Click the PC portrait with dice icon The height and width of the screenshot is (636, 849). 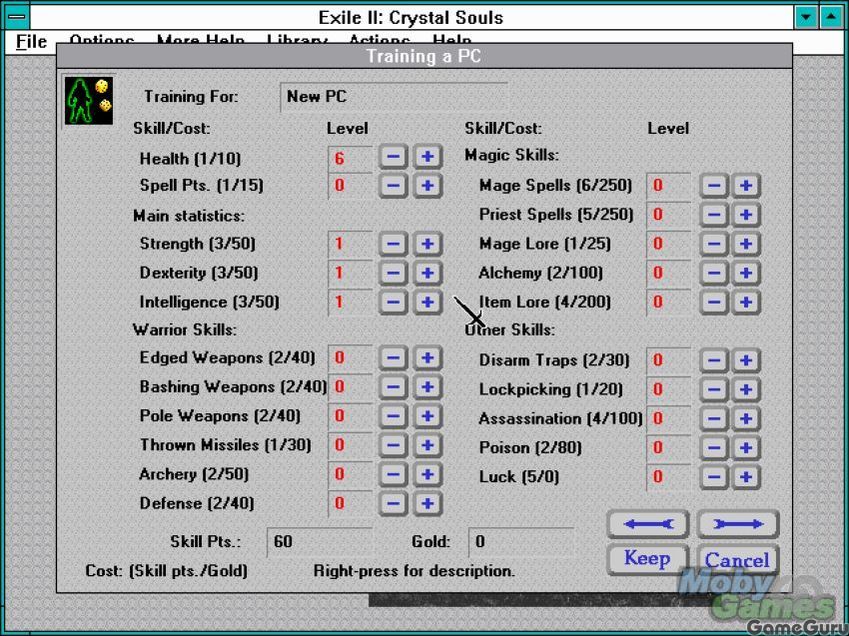click(89, 101)
